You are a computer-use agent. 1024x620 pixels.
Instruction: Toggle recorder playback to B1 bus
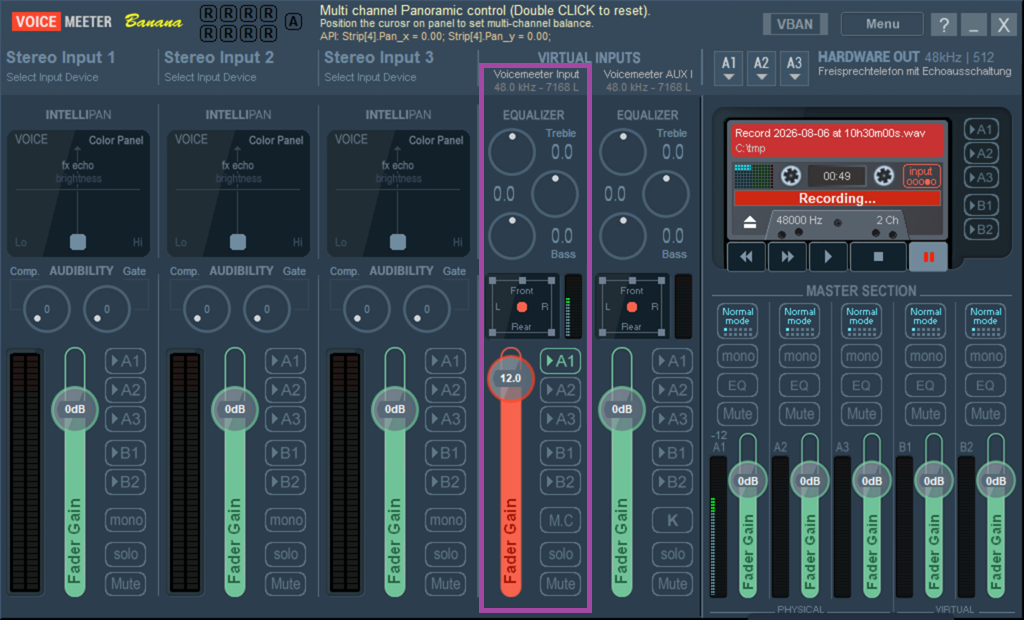tap(981, 205)
